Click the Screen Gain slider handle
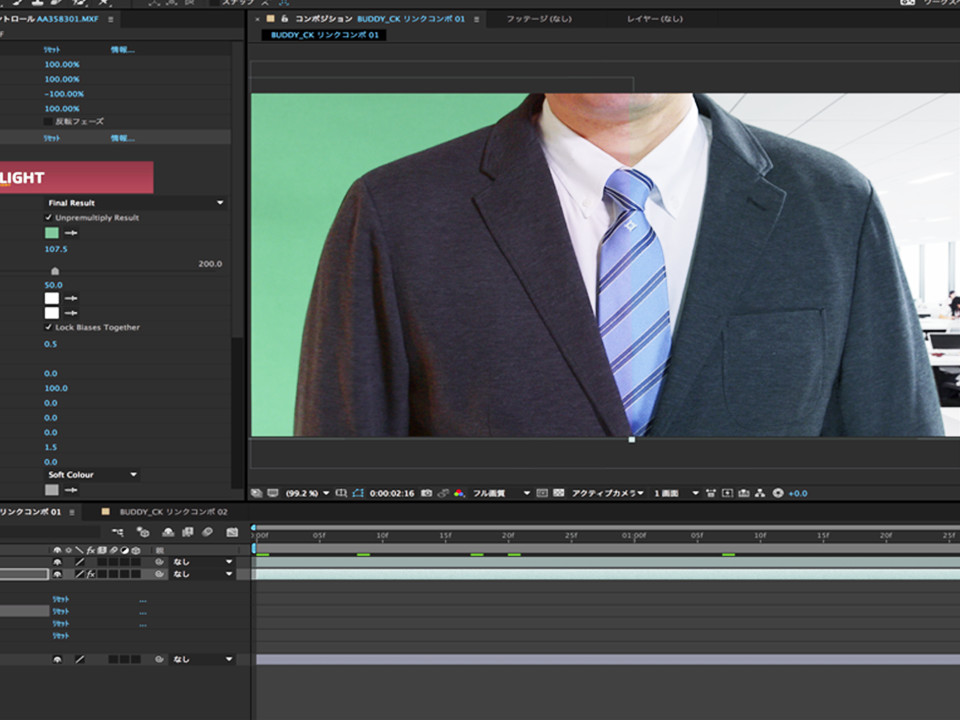Screen dimensions: 960x720 55,271
